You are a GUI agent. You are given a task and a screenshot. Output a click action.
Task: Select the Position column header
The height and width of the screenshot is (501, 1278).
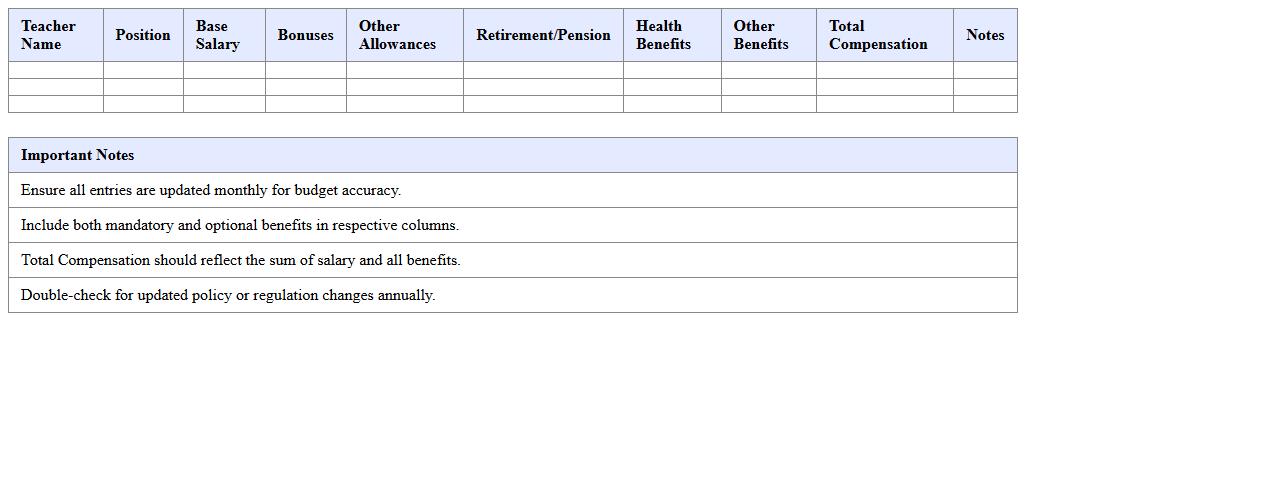click(143, 35)
